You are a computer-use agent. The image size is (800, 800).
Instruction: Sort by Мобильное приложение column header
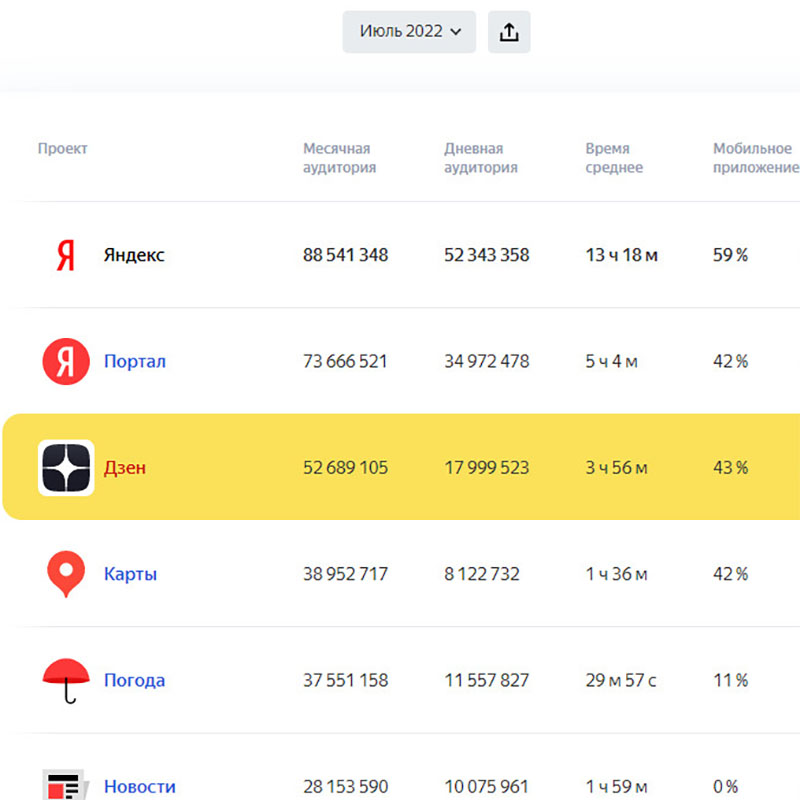[x=755, y=158]
